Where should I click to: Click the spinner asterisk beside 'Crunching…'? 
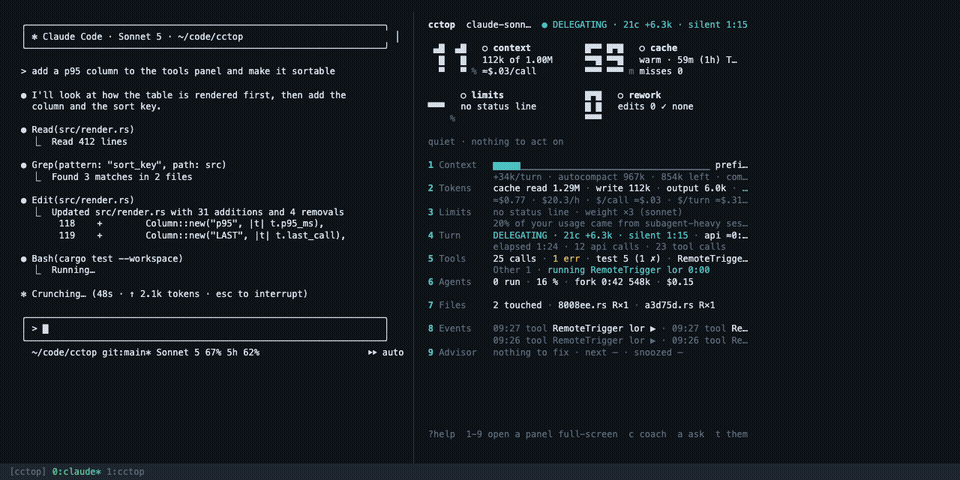coord(23,294)
